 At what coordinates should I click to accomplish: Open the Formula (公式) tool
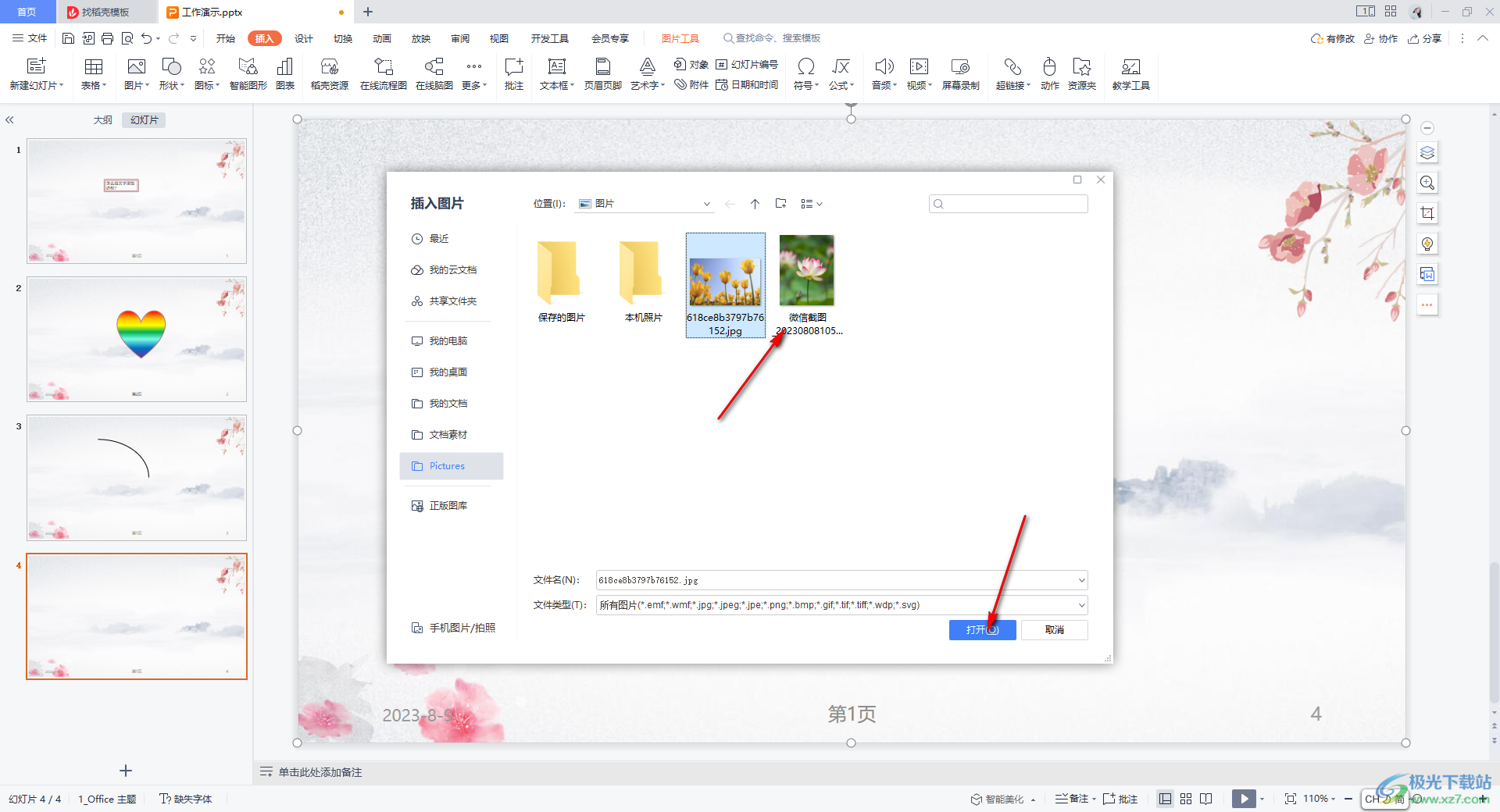(x=841, y=66)
